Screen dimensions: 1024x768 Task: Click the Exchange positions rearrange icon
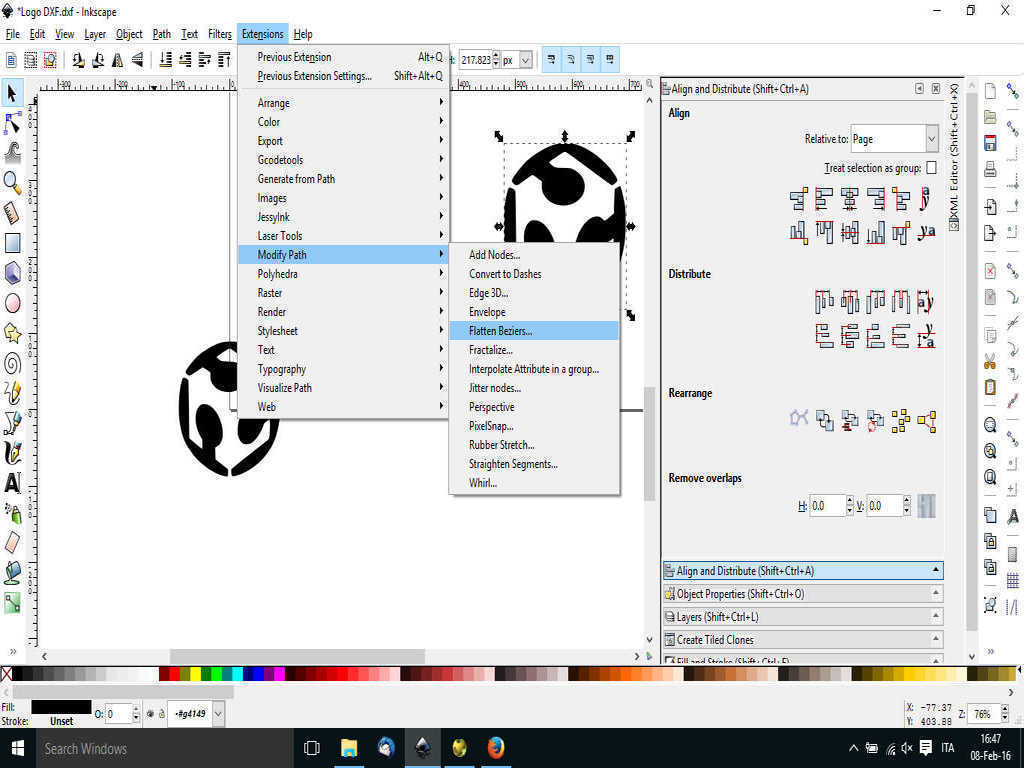click(x=824, y=421)
